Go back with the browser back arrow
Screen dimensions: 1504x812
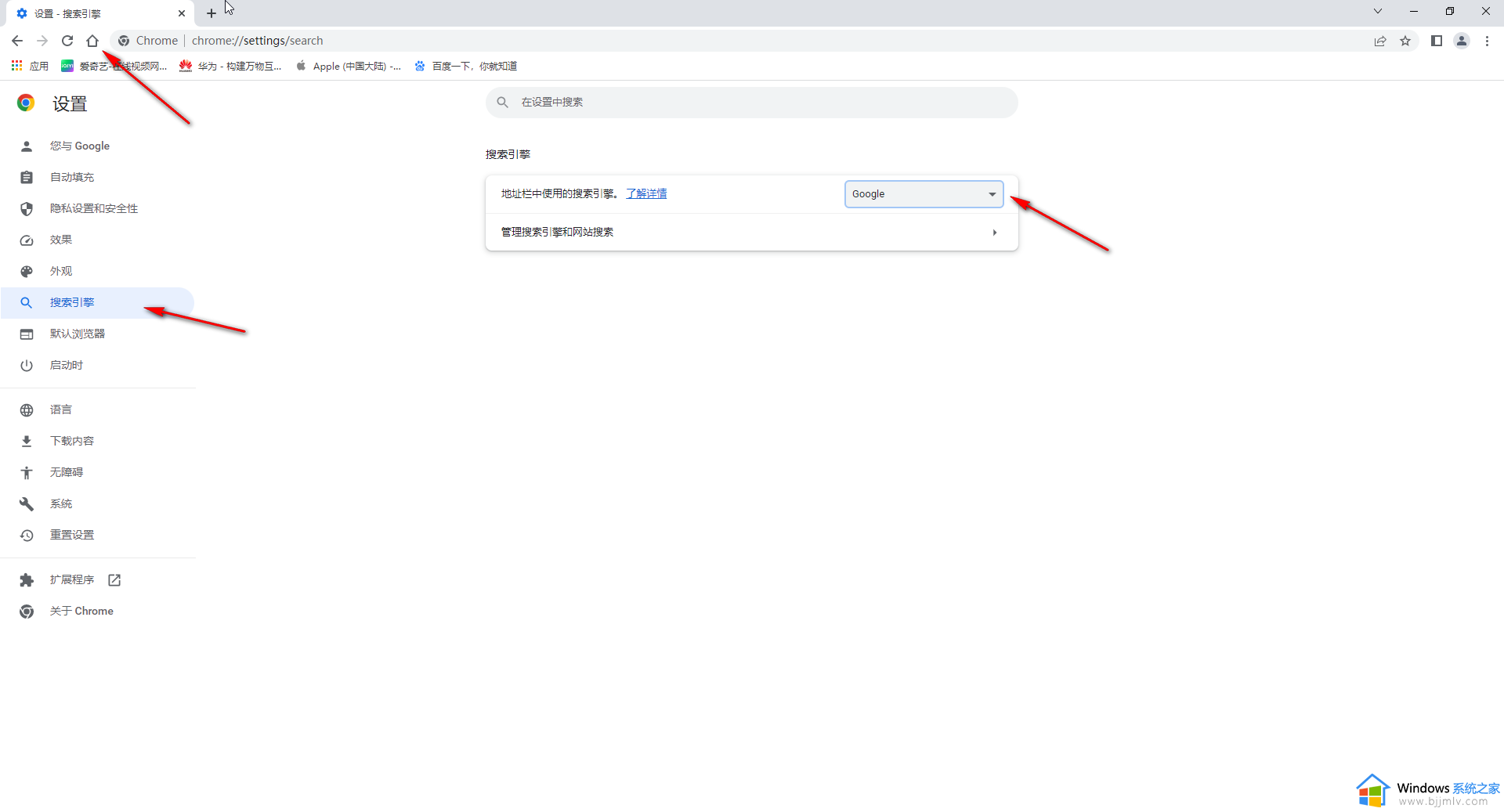pyautogui.click(x=17, y=41)
